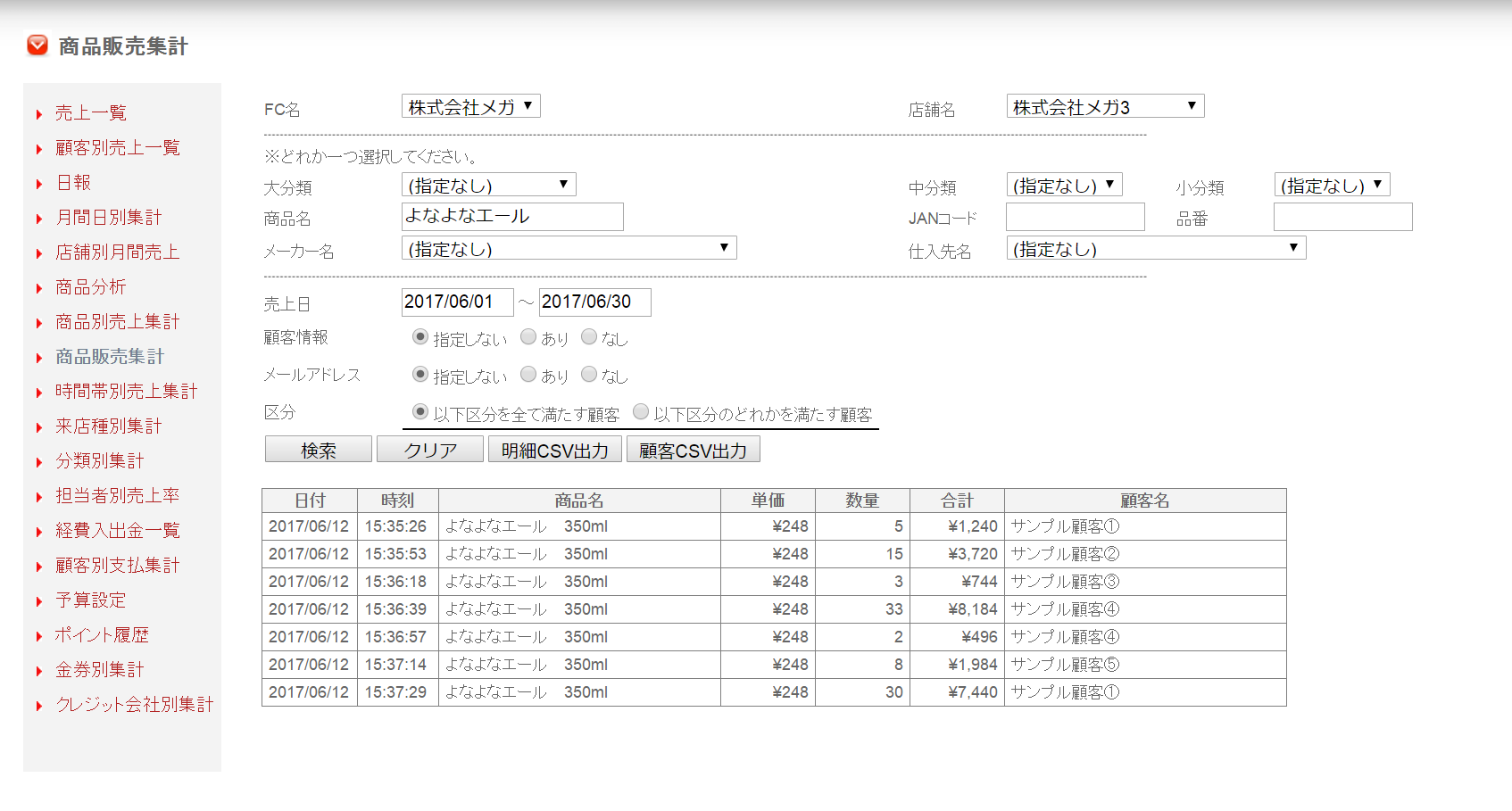
Task: Open 顧客別支払集計 link
Action: click(x=118, y=565)
